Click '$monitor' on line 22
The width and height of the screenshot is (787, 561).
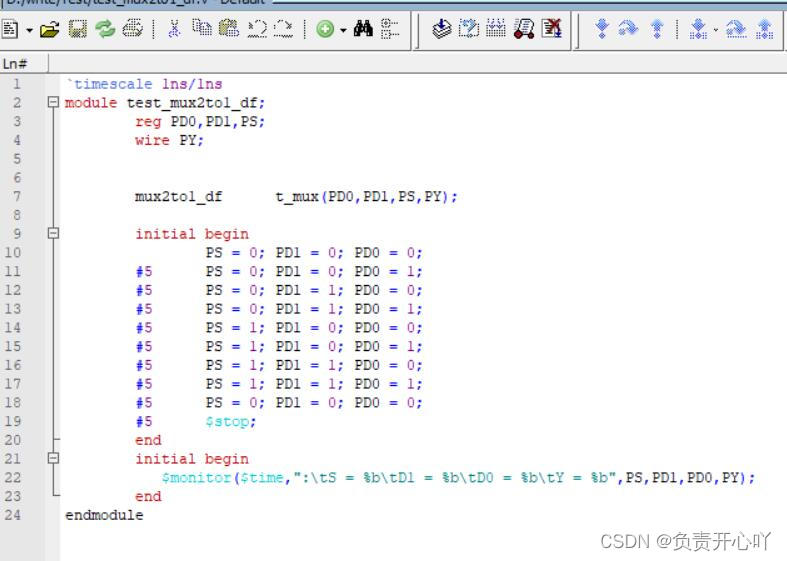coord(196,478)
